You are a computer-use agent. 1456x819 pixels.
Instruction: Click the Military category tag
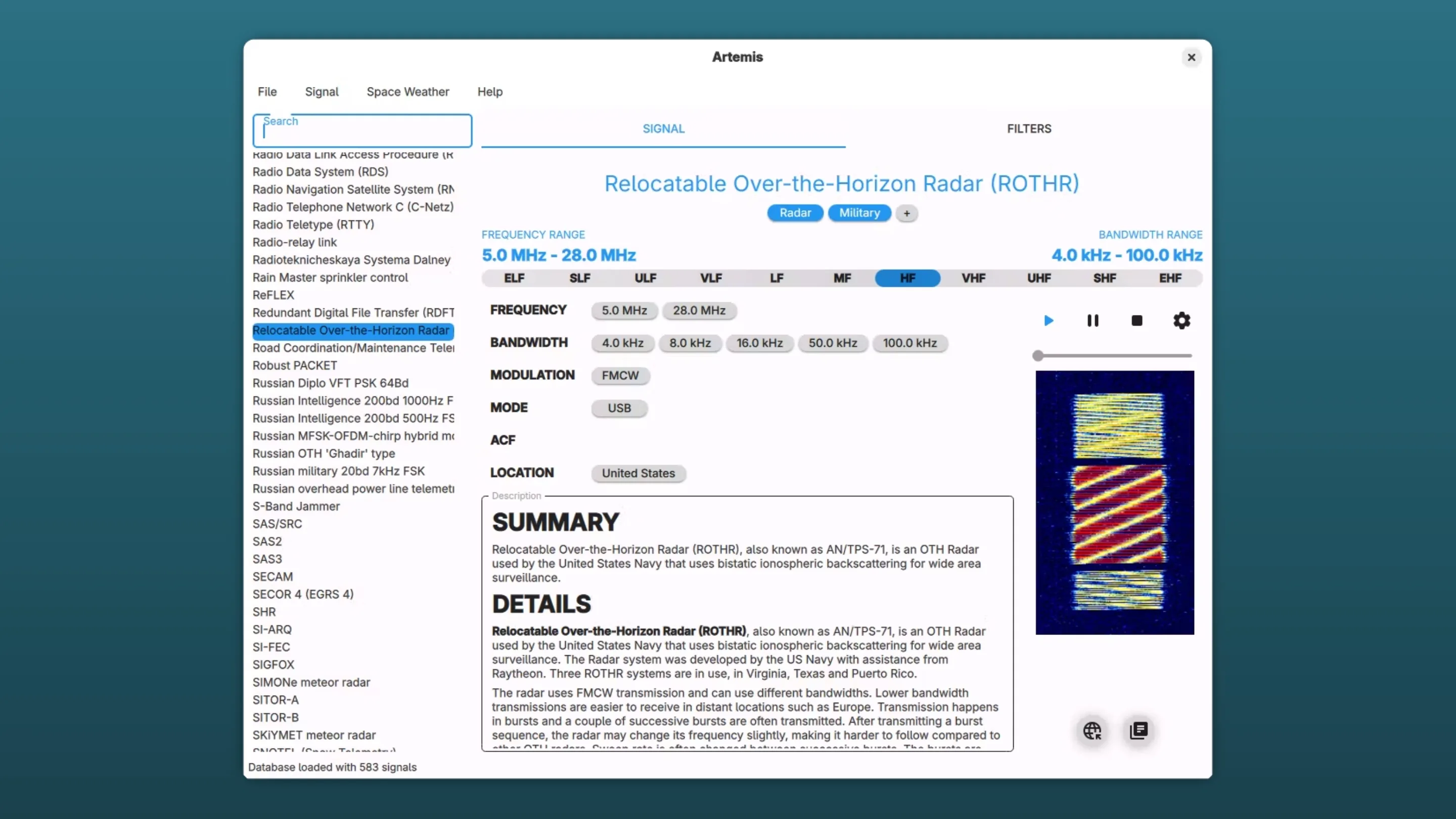(x=859, y=213)
